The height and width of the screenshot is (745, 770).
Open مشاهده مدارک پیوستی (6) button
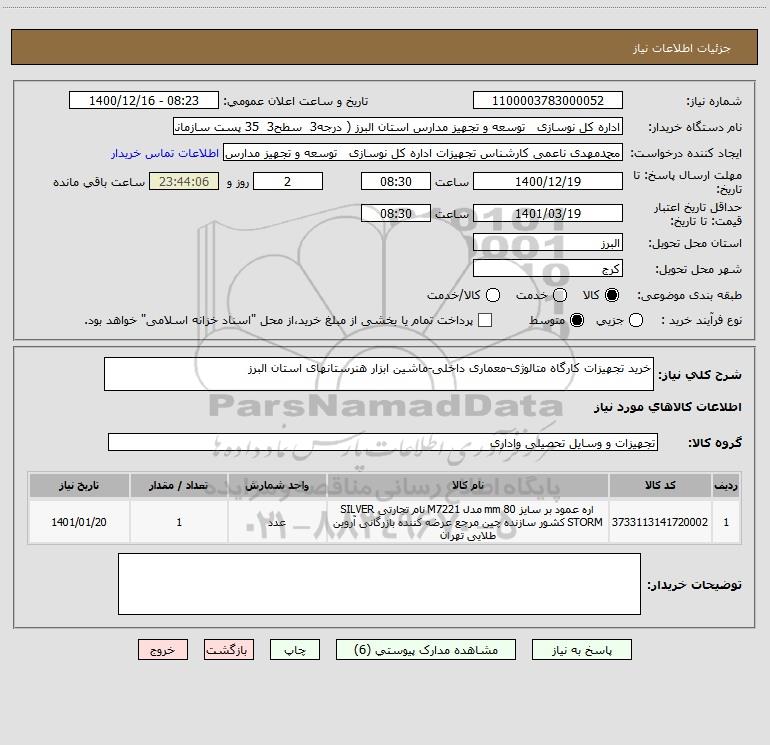pos(426,650)
